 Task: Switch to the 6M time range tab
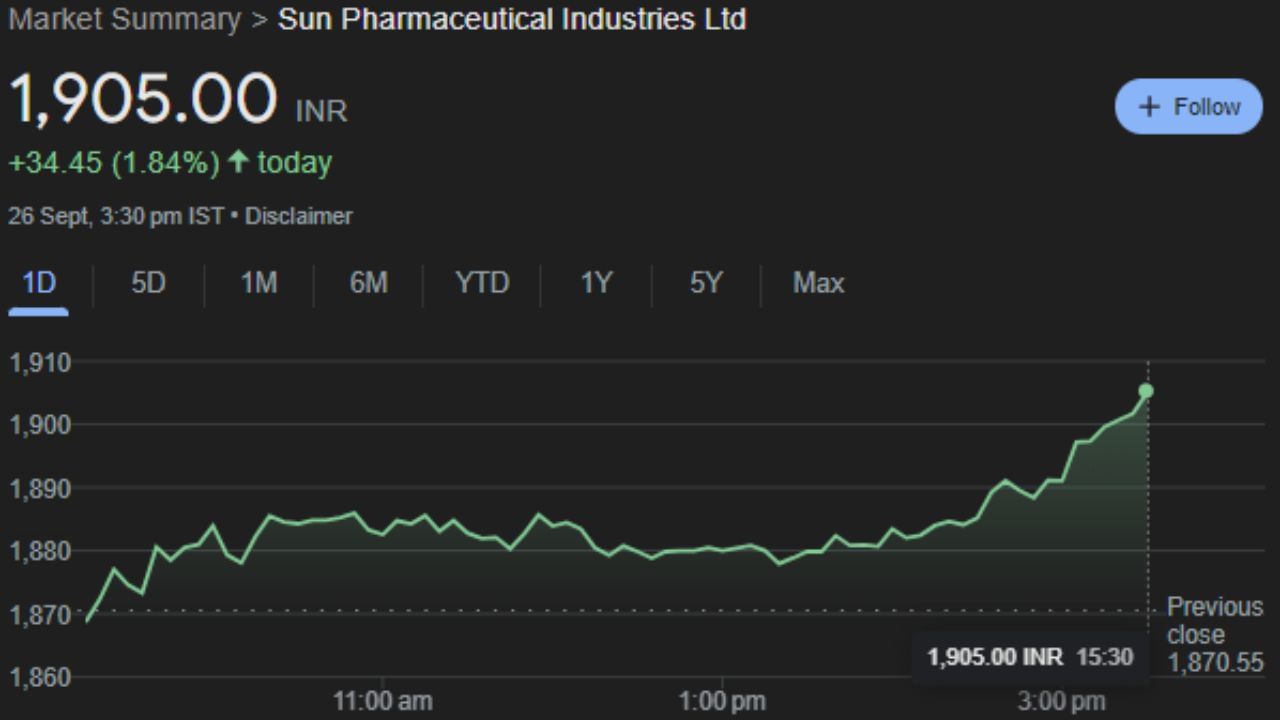[x=368, y=283]
